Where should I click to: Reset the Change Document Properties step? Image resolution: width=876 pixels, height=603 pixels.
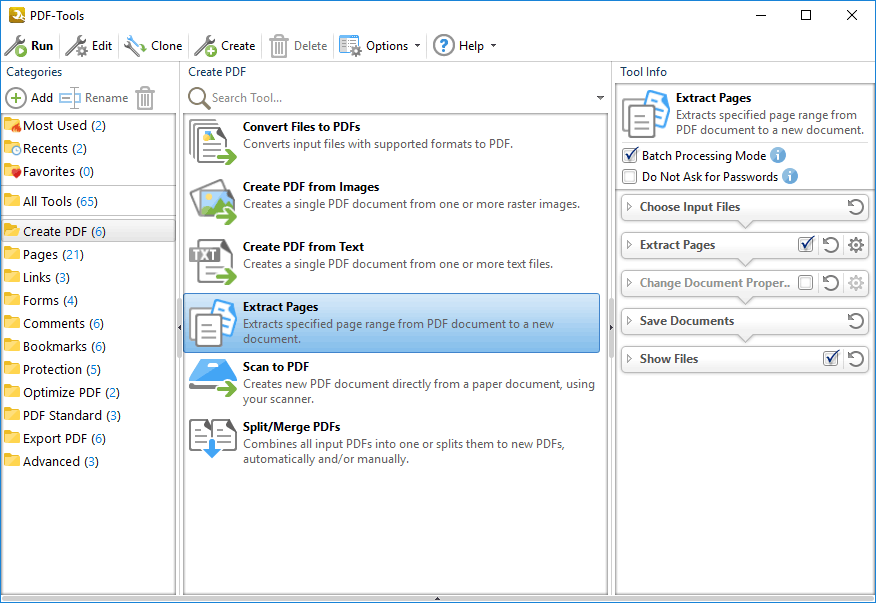pos(831,283)
